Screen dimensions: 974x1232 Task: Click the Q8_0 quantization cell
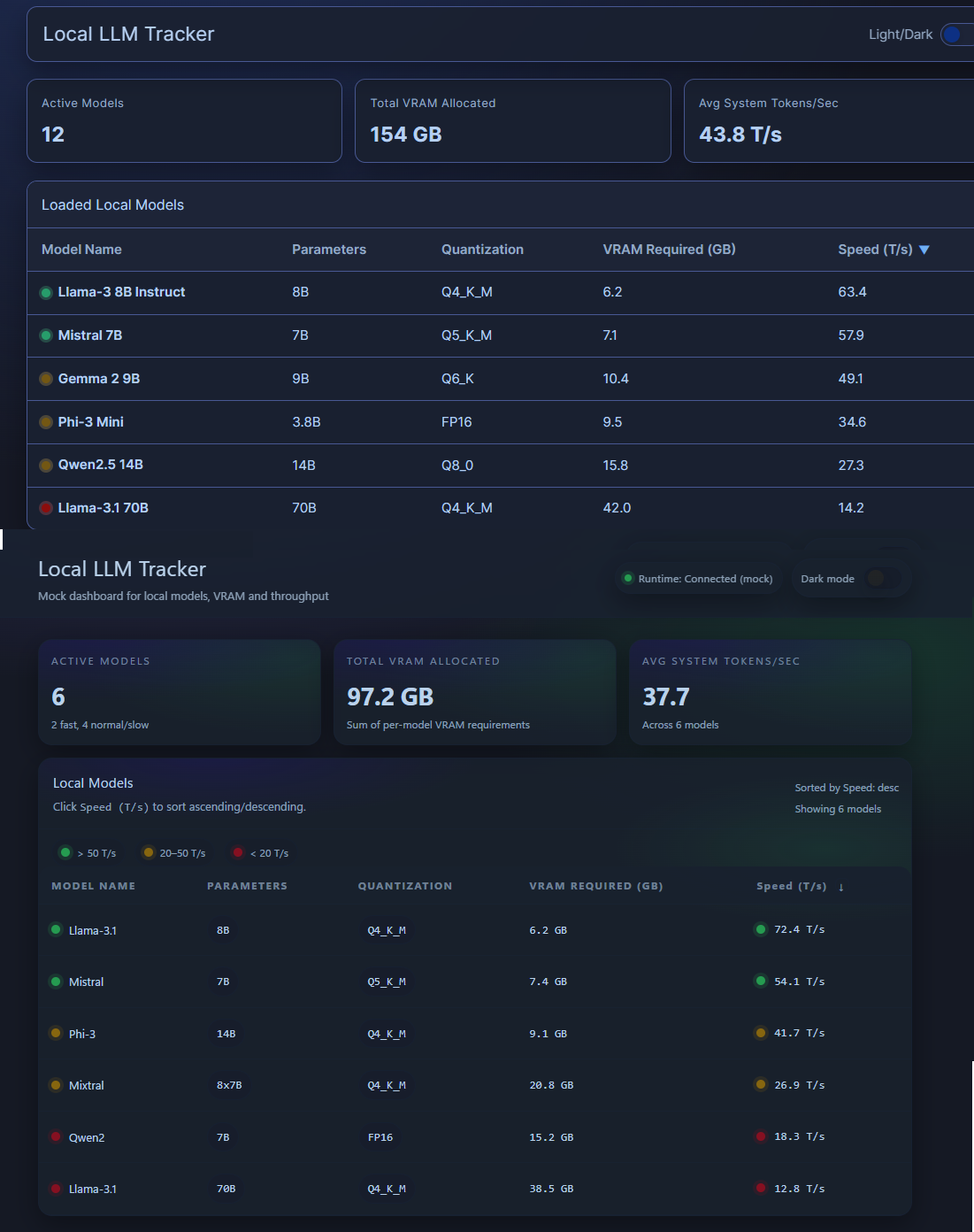click(x=457, y=466)
